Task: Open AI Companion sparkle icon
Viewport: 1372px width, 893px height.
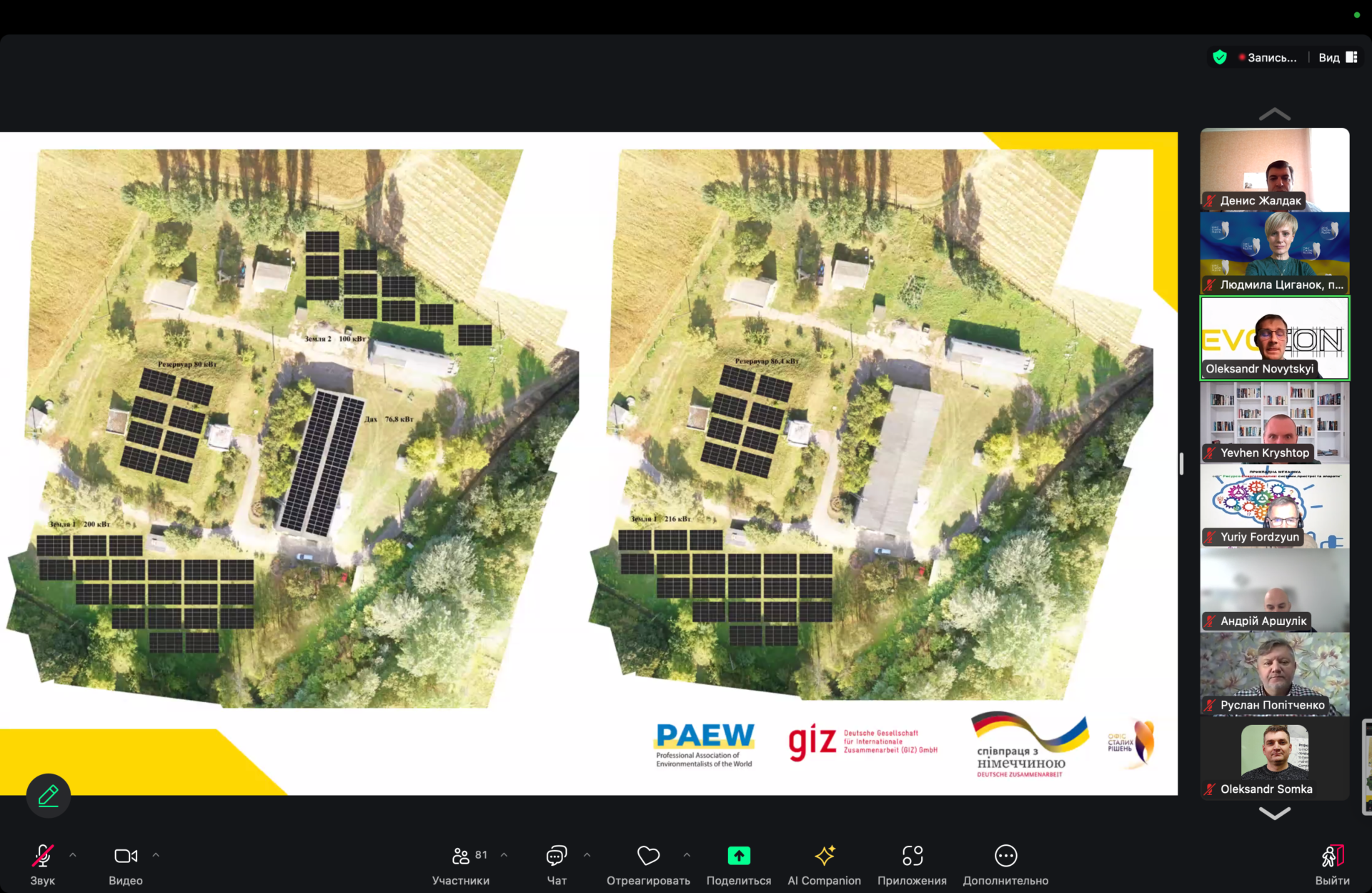Action: (x=824, y=856)
